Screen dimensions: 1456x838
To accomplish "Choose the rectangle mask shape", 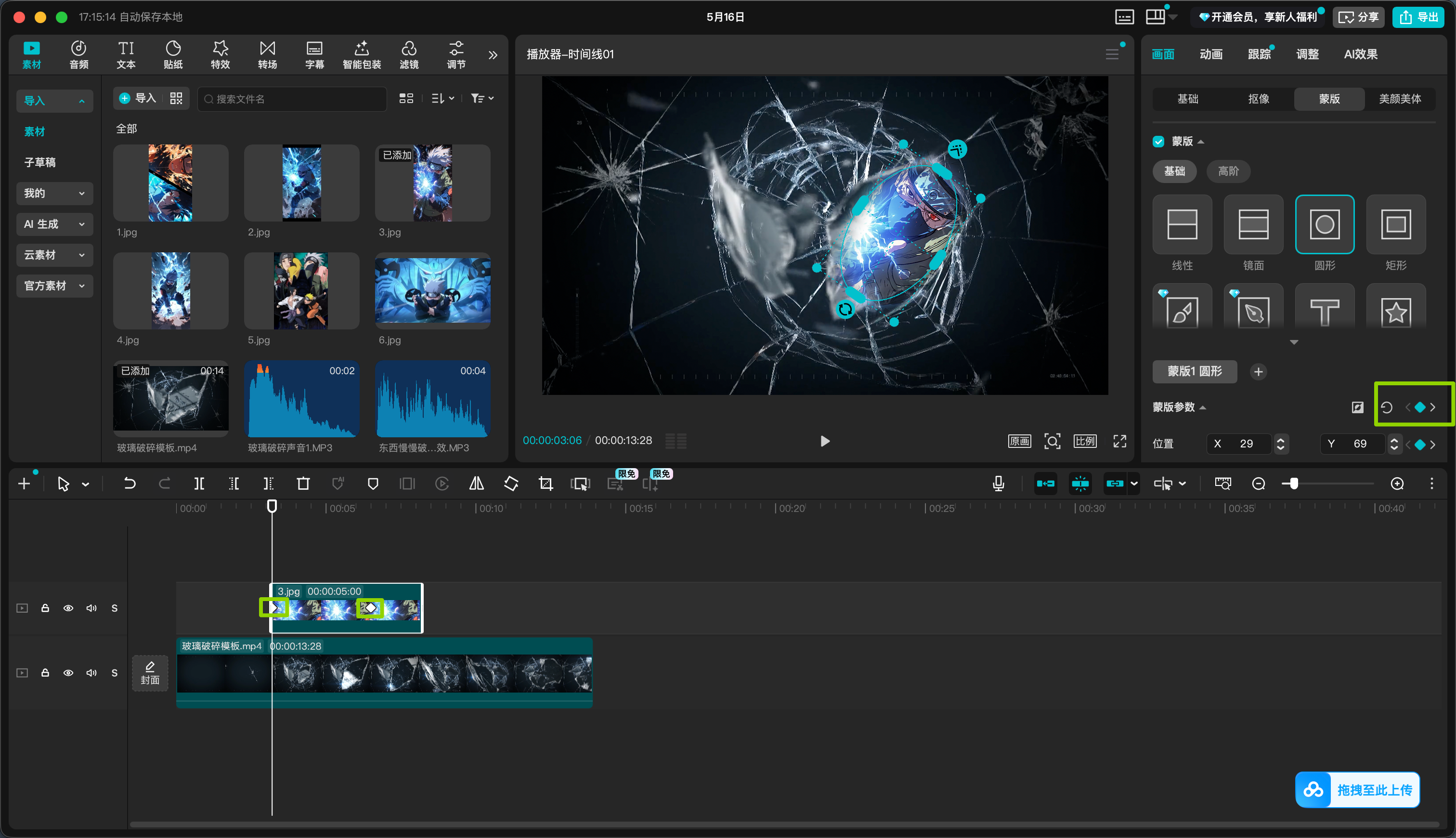I will coord(1396,224).
